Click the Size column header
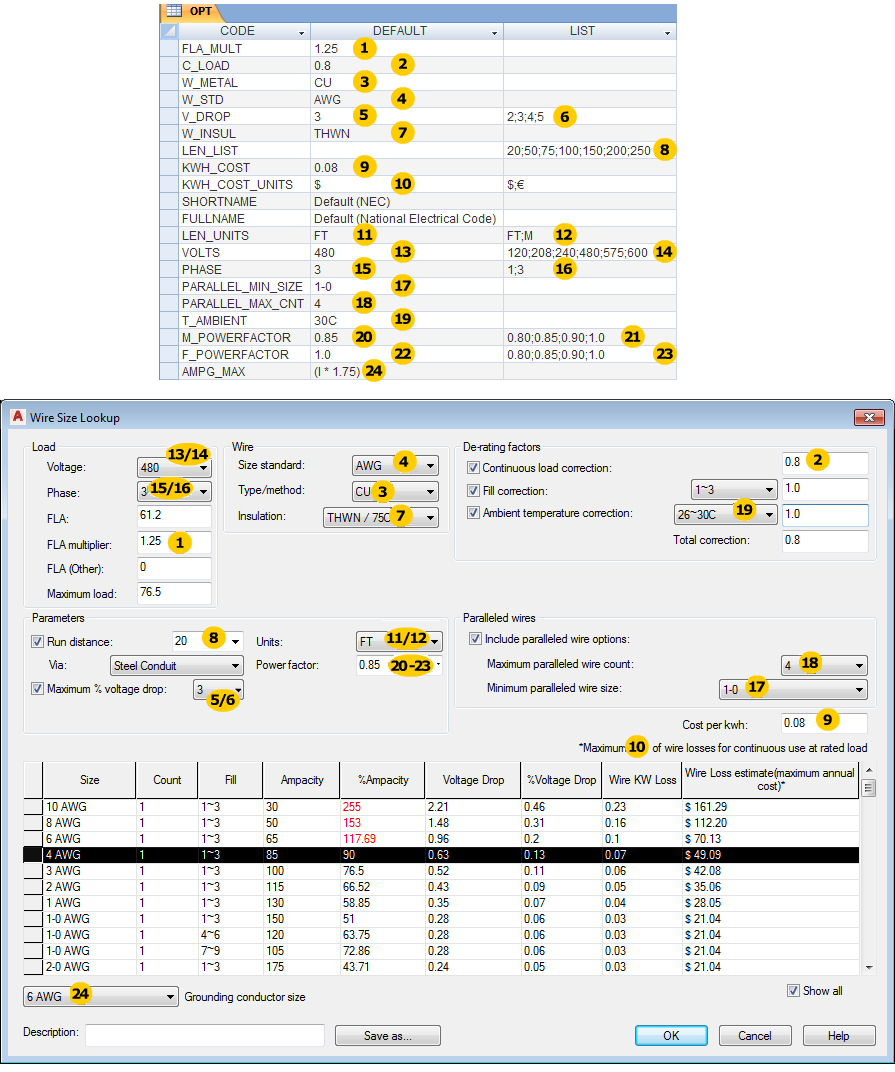Screen dimensions: 895x1072 [89, 780]
